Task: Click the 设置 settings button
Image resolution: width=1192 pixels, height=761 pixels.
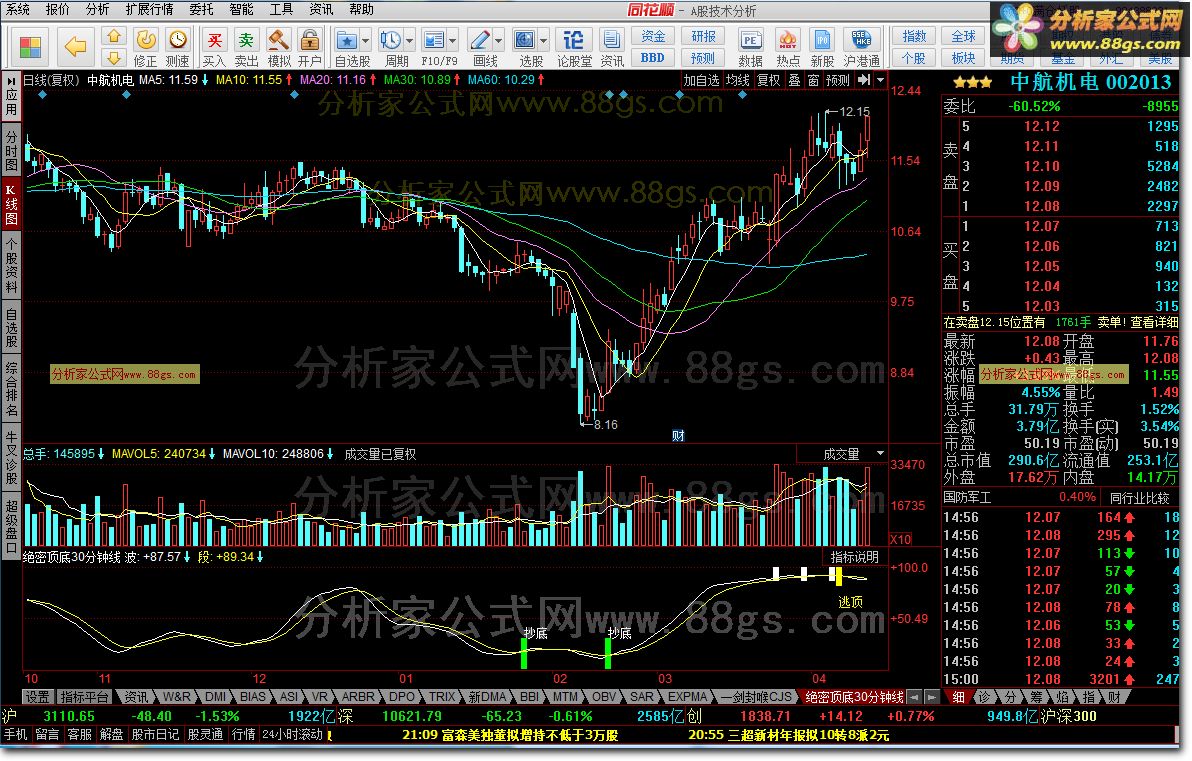Action: [x=36, y=696]
